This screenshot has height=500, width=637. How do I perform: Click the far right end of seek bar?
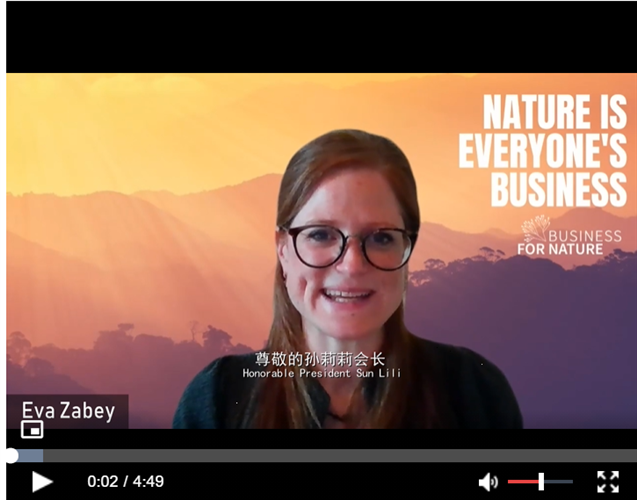(633, 456)
